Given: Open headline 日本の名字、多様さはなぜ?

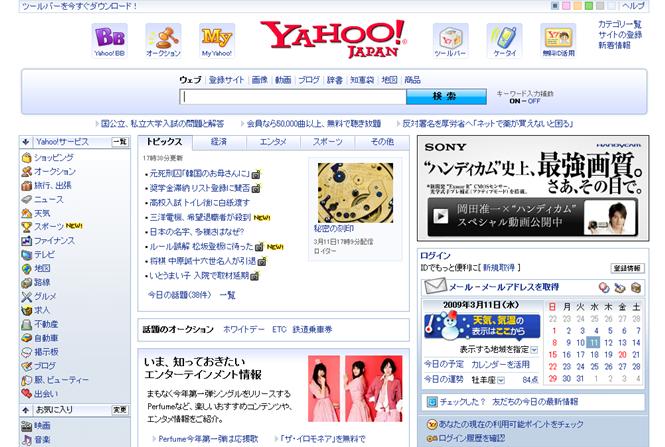Looking at the screenshot, I should pos(197,232).
